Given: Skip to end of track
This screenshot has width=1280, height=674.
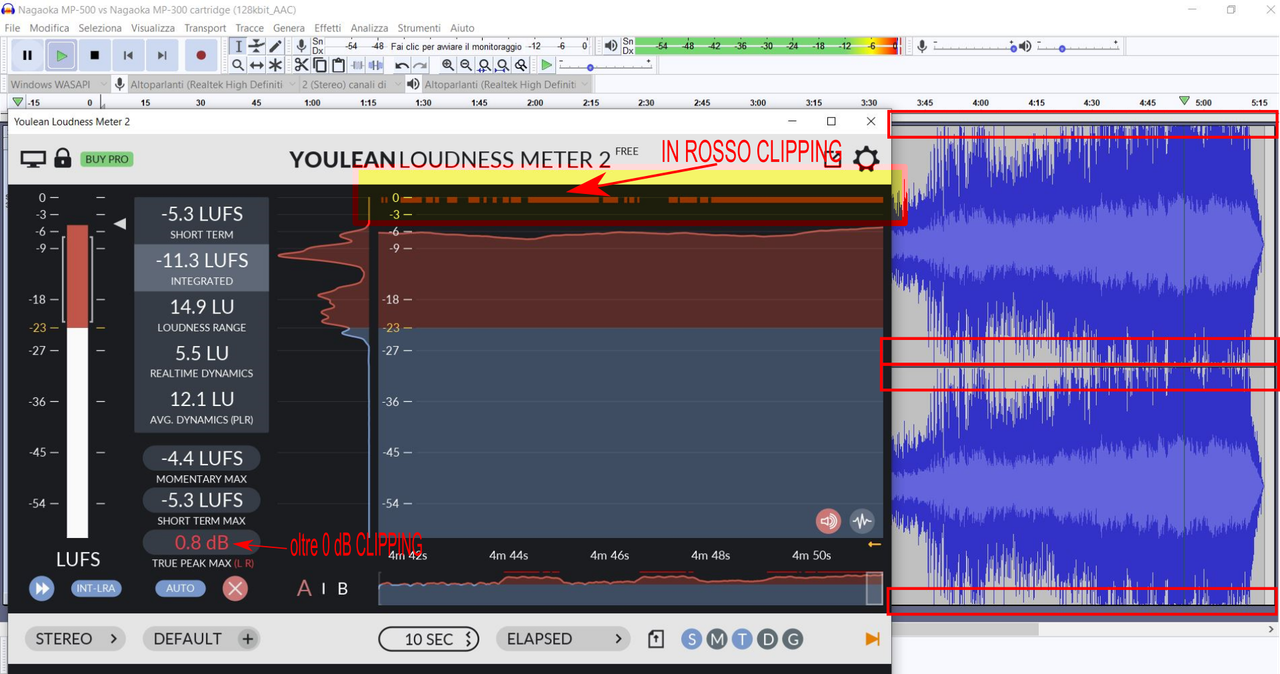Looking at the screenshot, I should [x=162, y=56].
